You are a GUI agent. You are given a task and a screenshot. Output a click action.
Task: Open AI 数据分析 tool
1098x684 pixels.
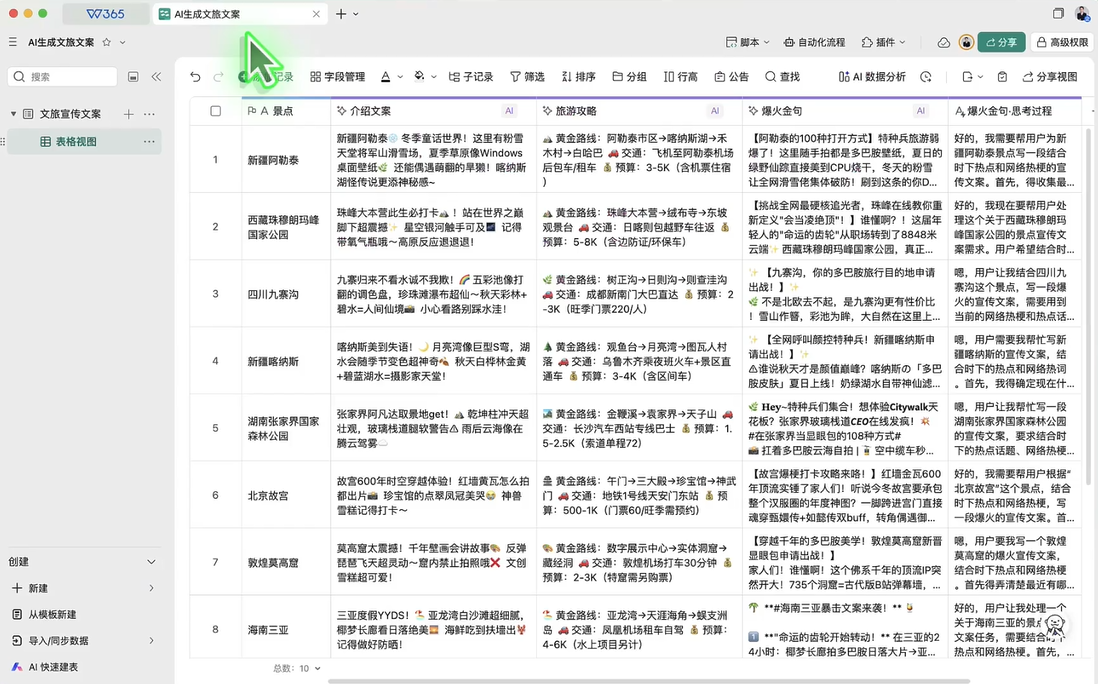(x=872, y=77)
